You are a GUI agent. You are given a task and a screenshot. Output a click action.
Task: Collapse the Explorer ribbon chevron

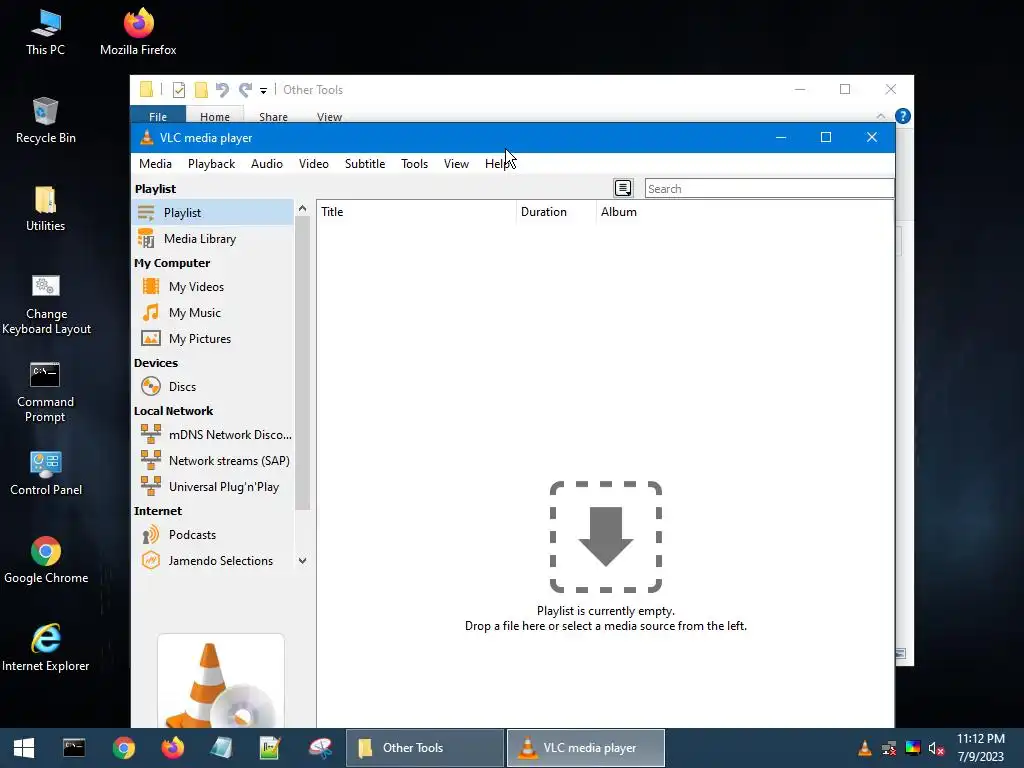881,116
